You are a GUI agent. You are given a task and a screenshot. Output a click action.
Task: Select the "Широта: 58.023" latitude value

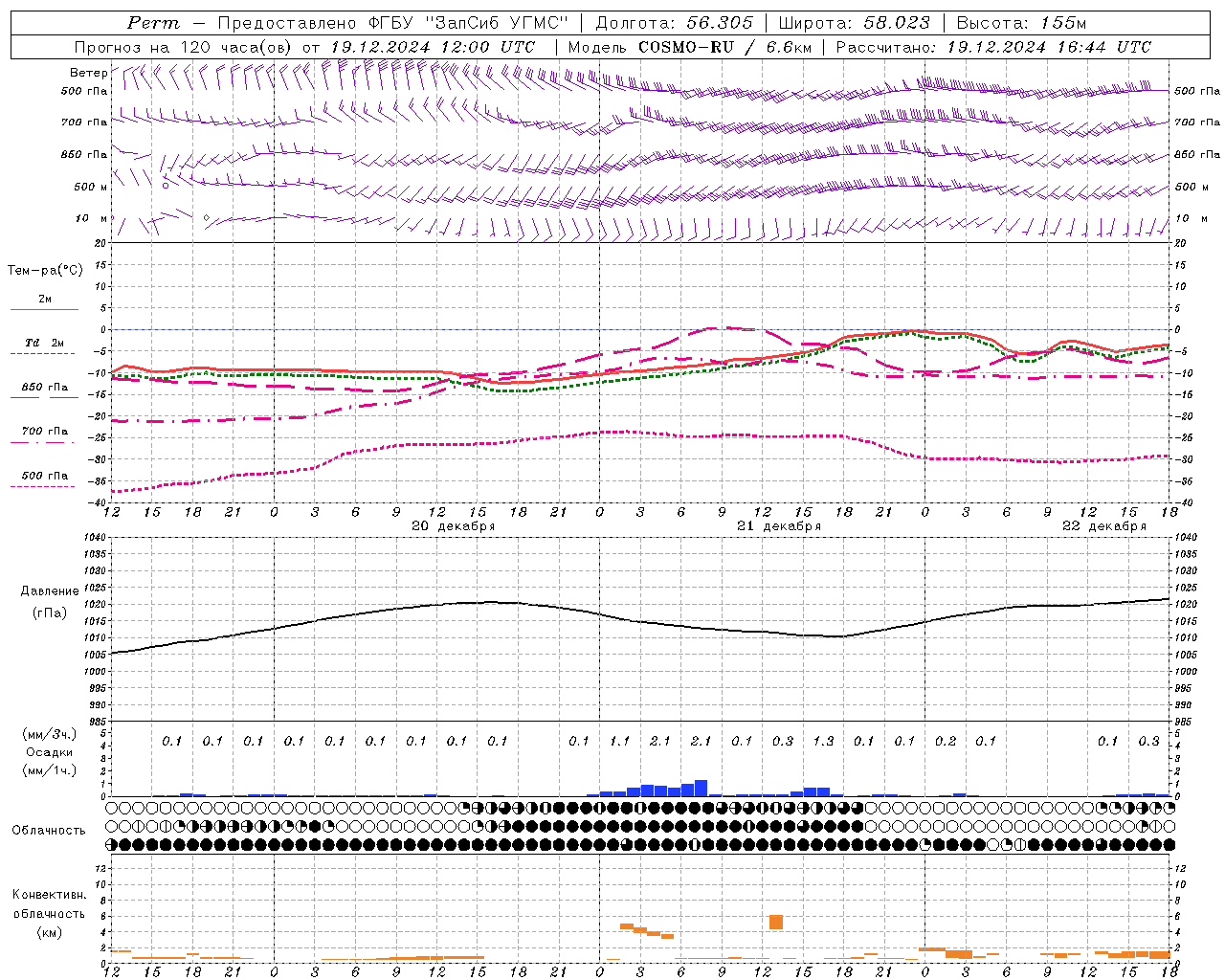click(854, 23)
